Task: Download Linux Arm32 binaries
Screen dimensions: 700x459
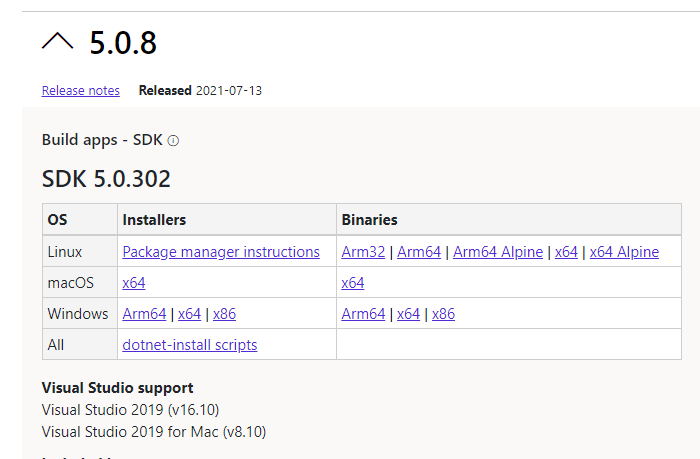Action: (363, 252)
